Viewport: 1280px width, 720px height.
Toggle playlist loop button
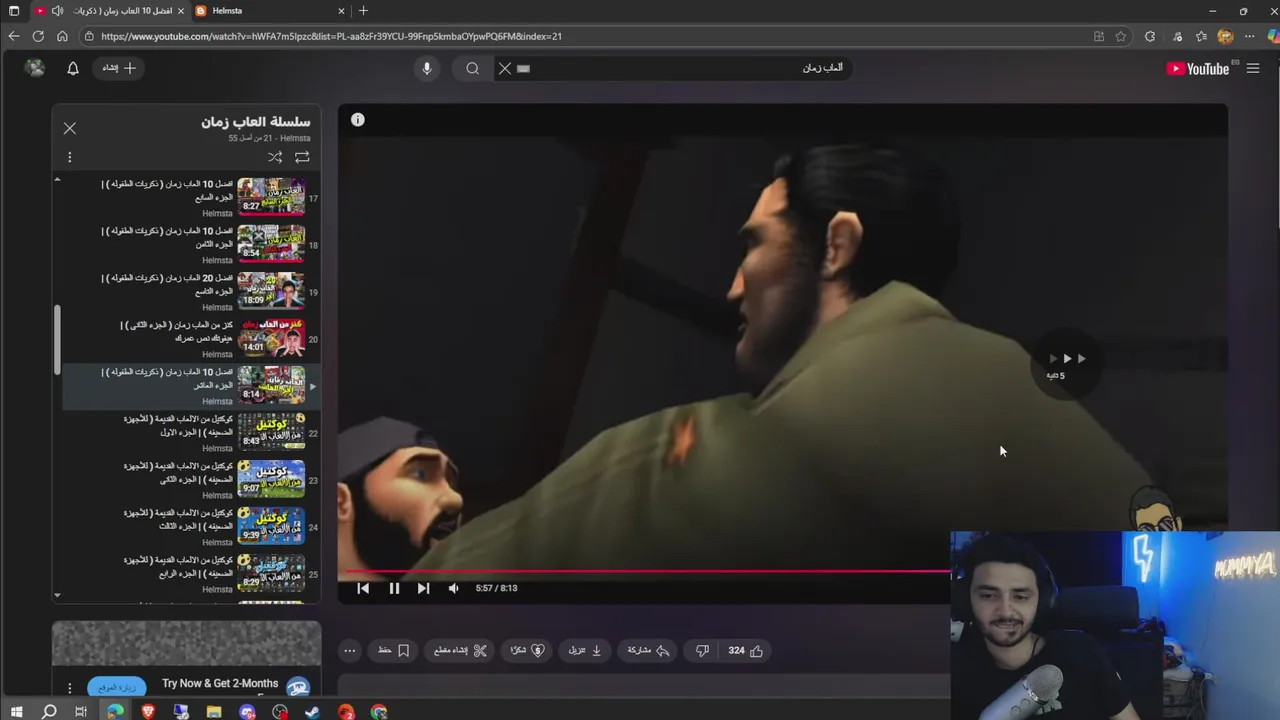pos(302,157)
